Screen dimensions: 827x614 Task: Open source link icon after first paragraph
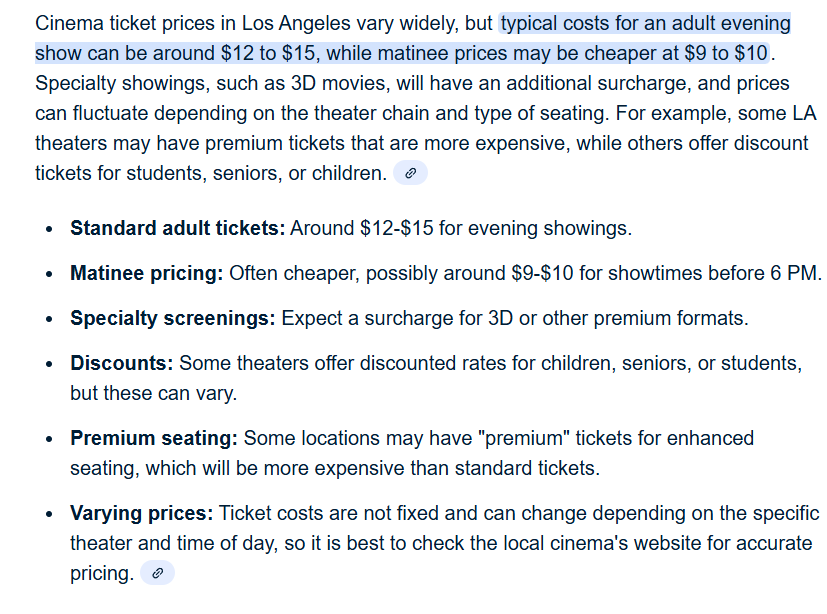[x=410, y=173]
